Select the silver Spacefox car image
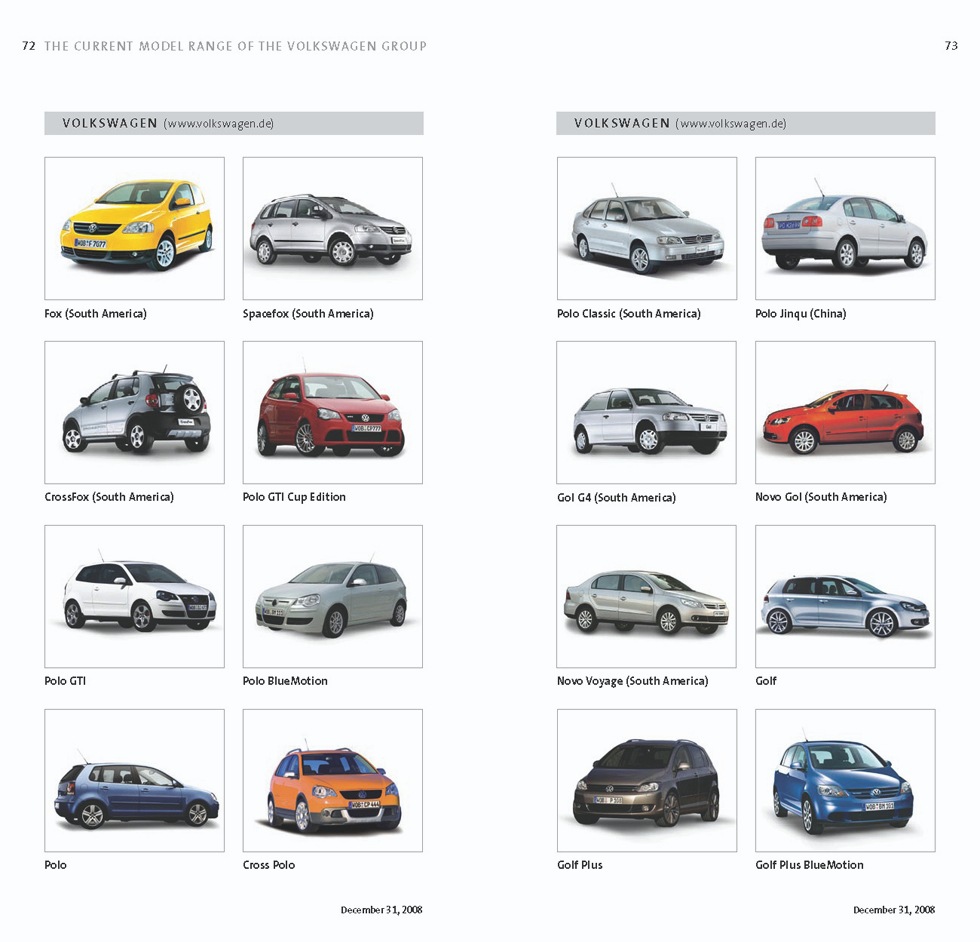 click(332, 228)
